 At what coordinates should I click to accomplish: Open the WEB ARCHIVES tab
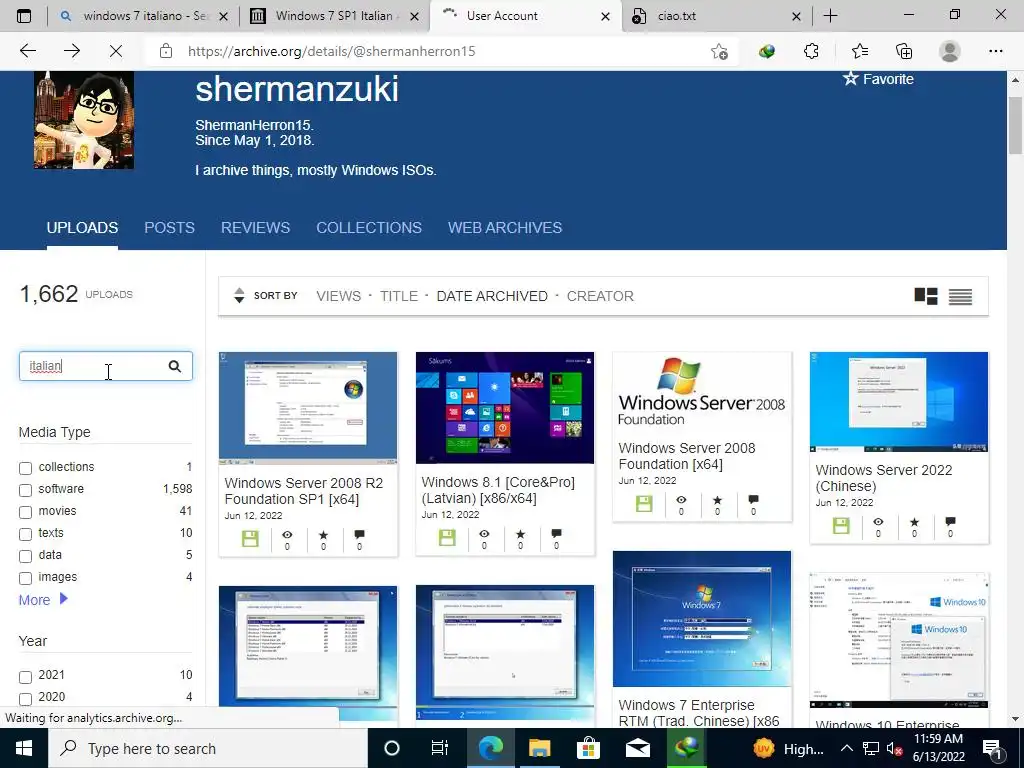point(505,227)
